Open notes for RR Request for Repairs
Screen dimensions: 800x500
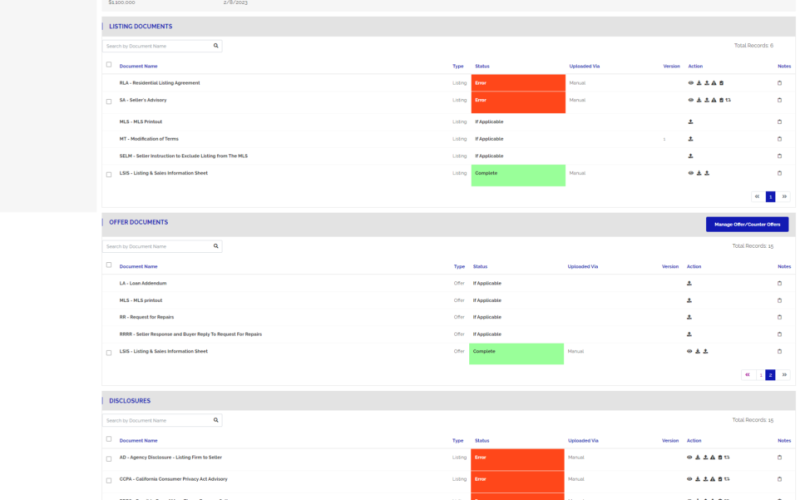780,317
